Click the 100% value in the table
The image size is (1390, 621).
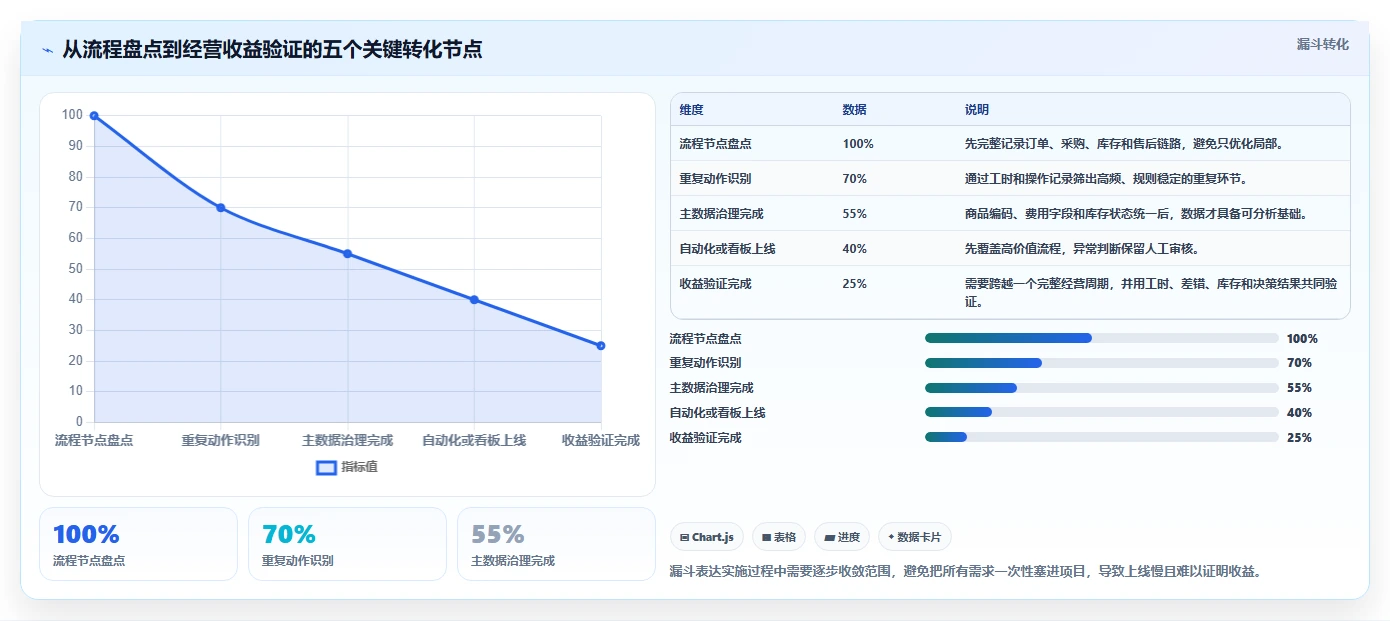point(858,144)
